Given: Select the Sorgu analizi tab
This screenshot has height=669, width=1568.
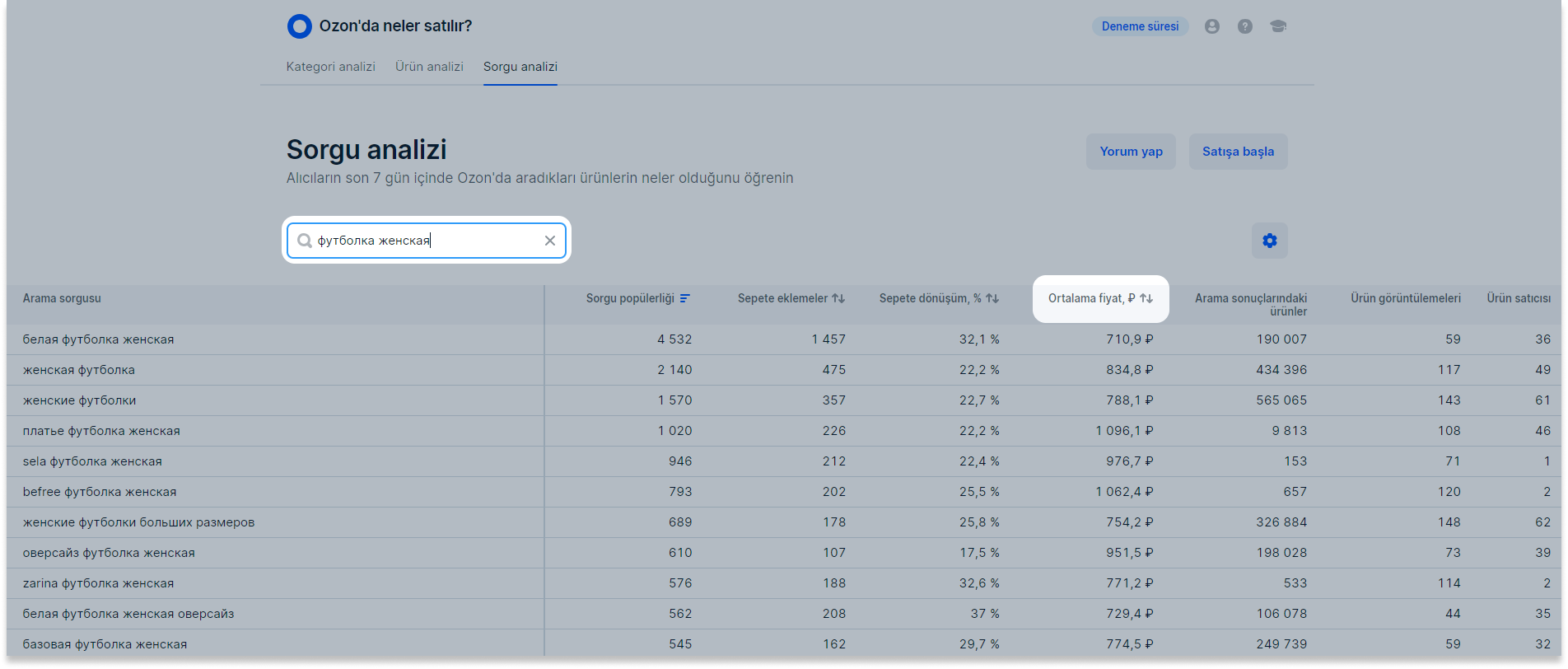Looking at the screenshot, I should (520, 67).
